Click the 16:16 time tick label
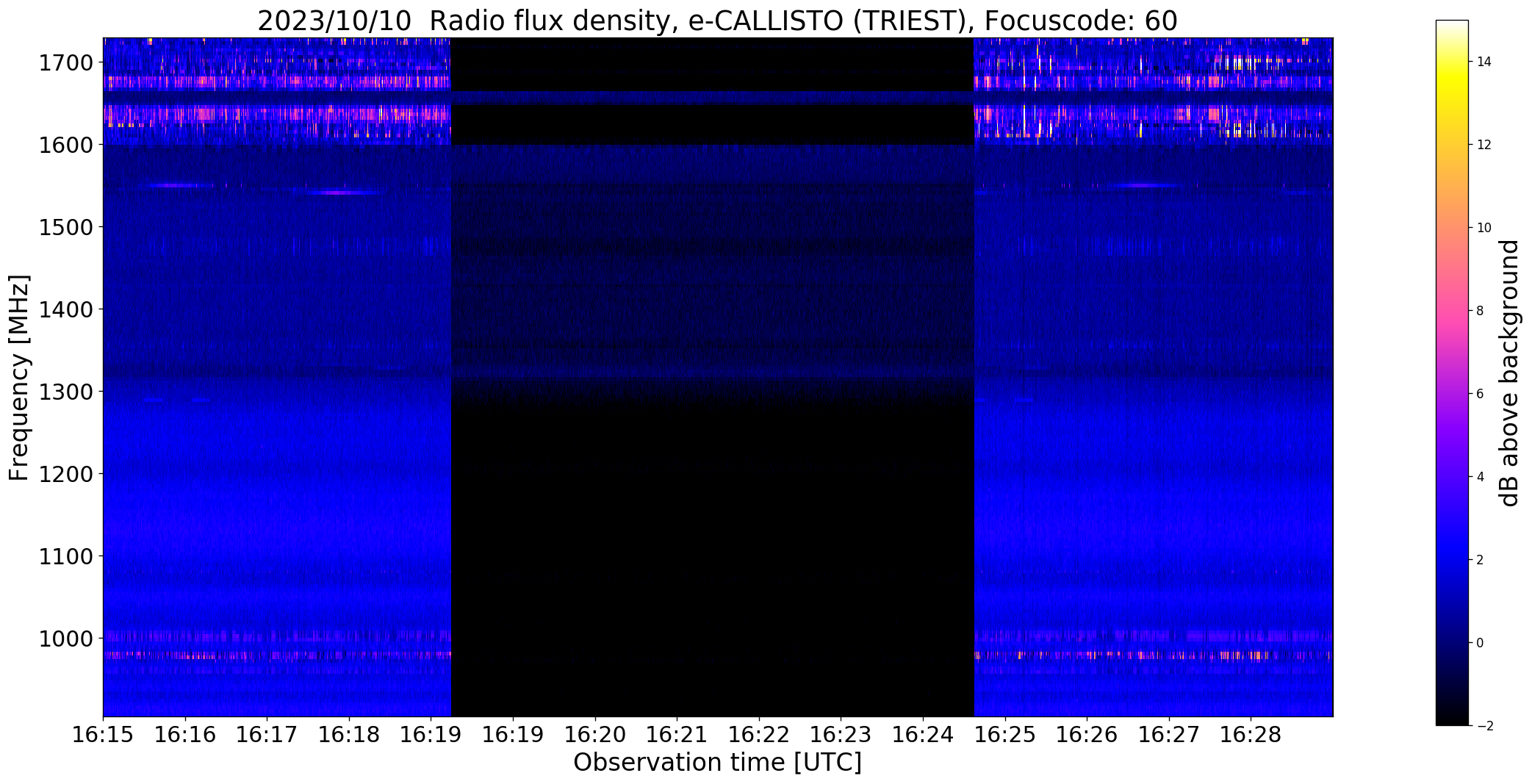The height and width of the screenshot is (784, 1532). pos(185,735)
